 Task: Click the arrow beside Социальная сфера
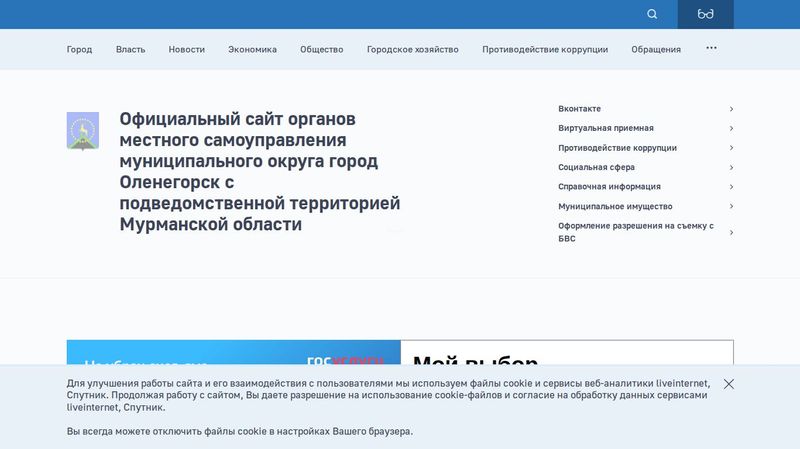click(x=731, y=167)
